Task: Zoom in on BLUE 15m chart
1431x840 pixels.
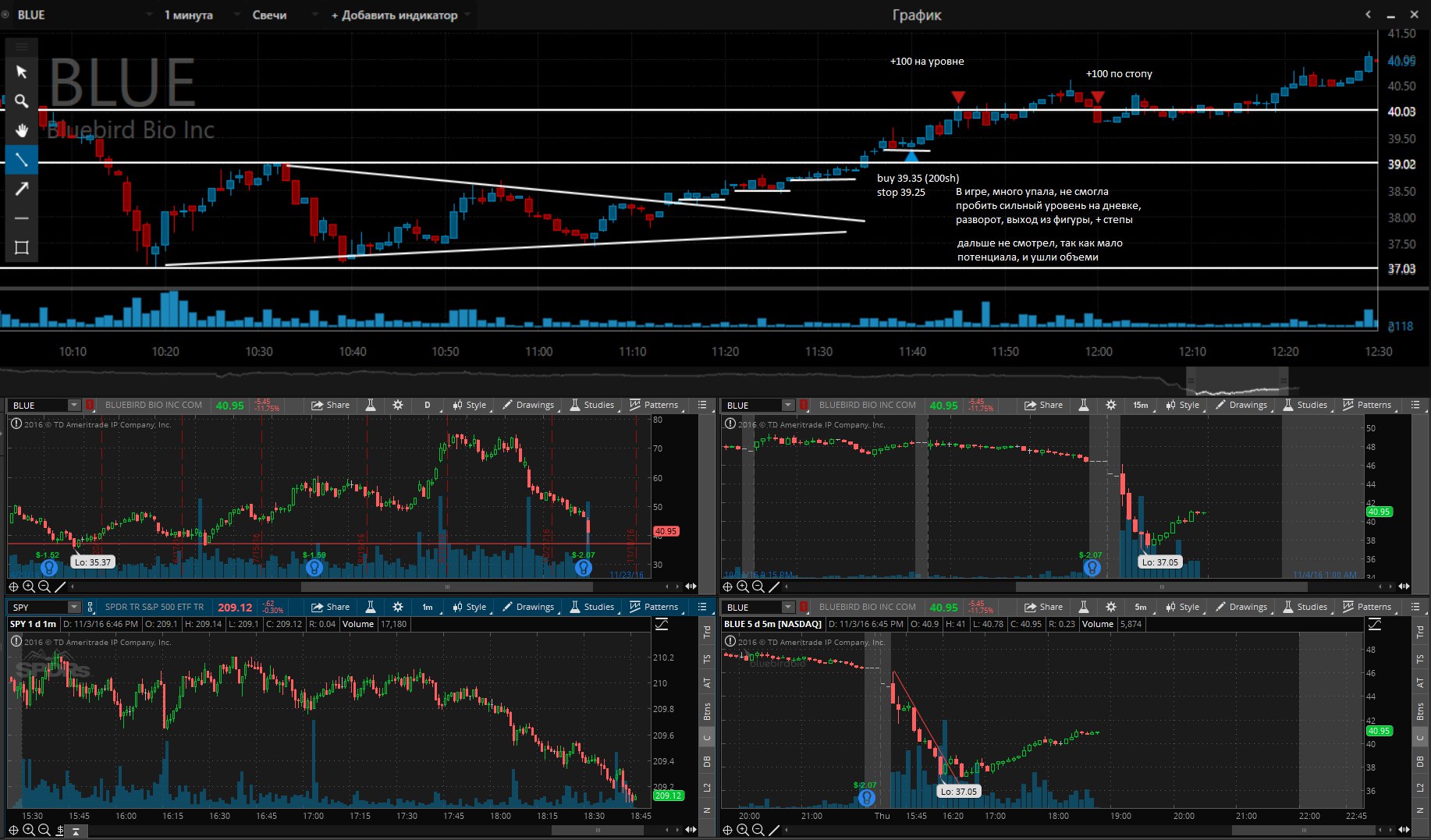Action: 743,587
